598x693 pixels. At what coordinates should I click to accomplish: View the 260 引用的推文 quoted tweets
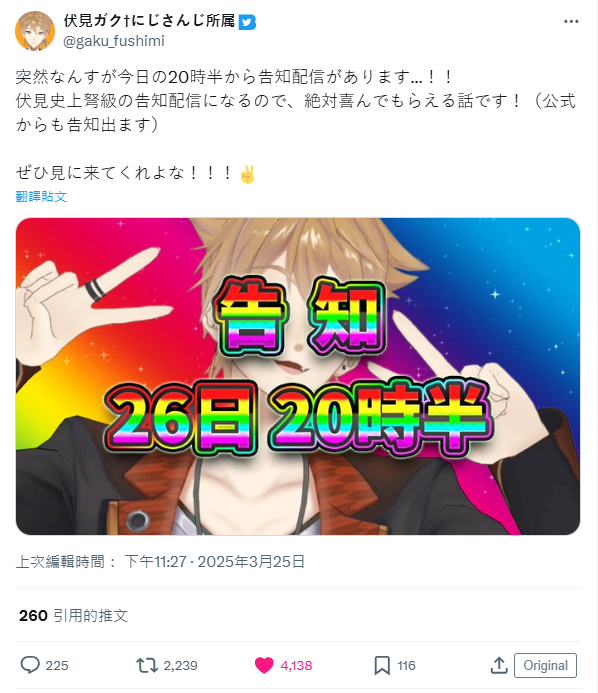point(73,615)
